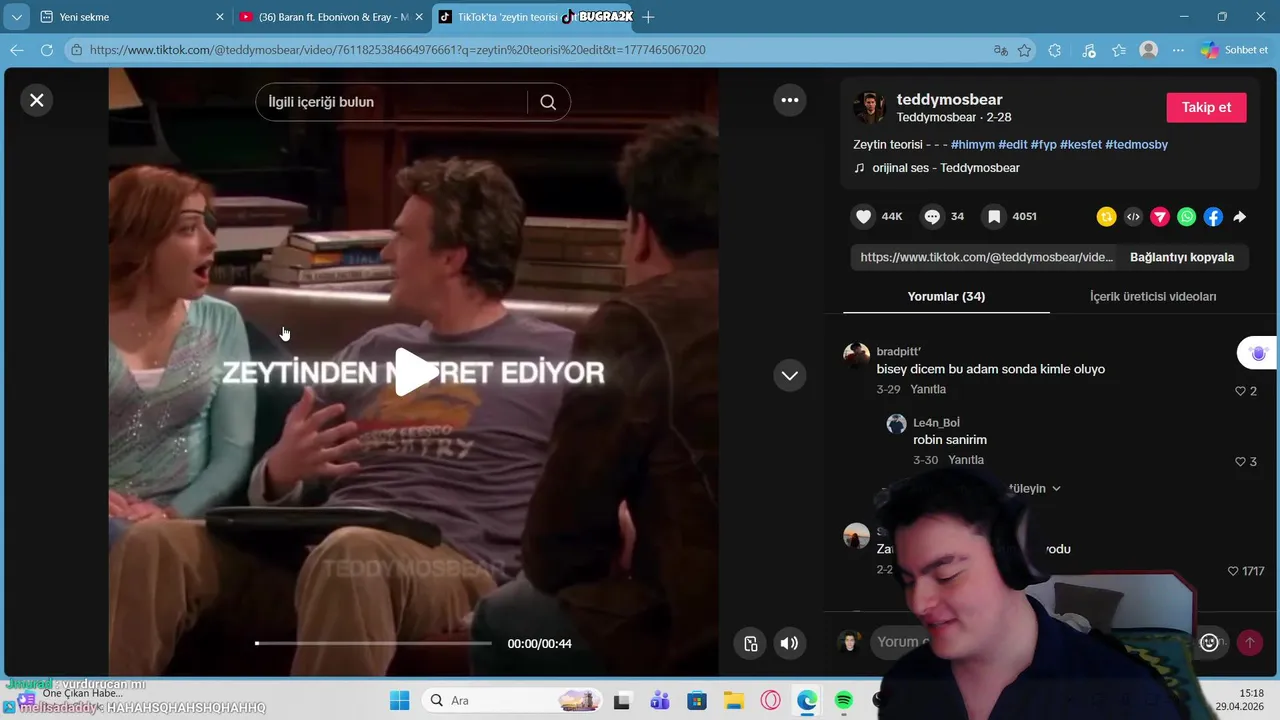Open the #kesfet hashtag

(1080, 144)
